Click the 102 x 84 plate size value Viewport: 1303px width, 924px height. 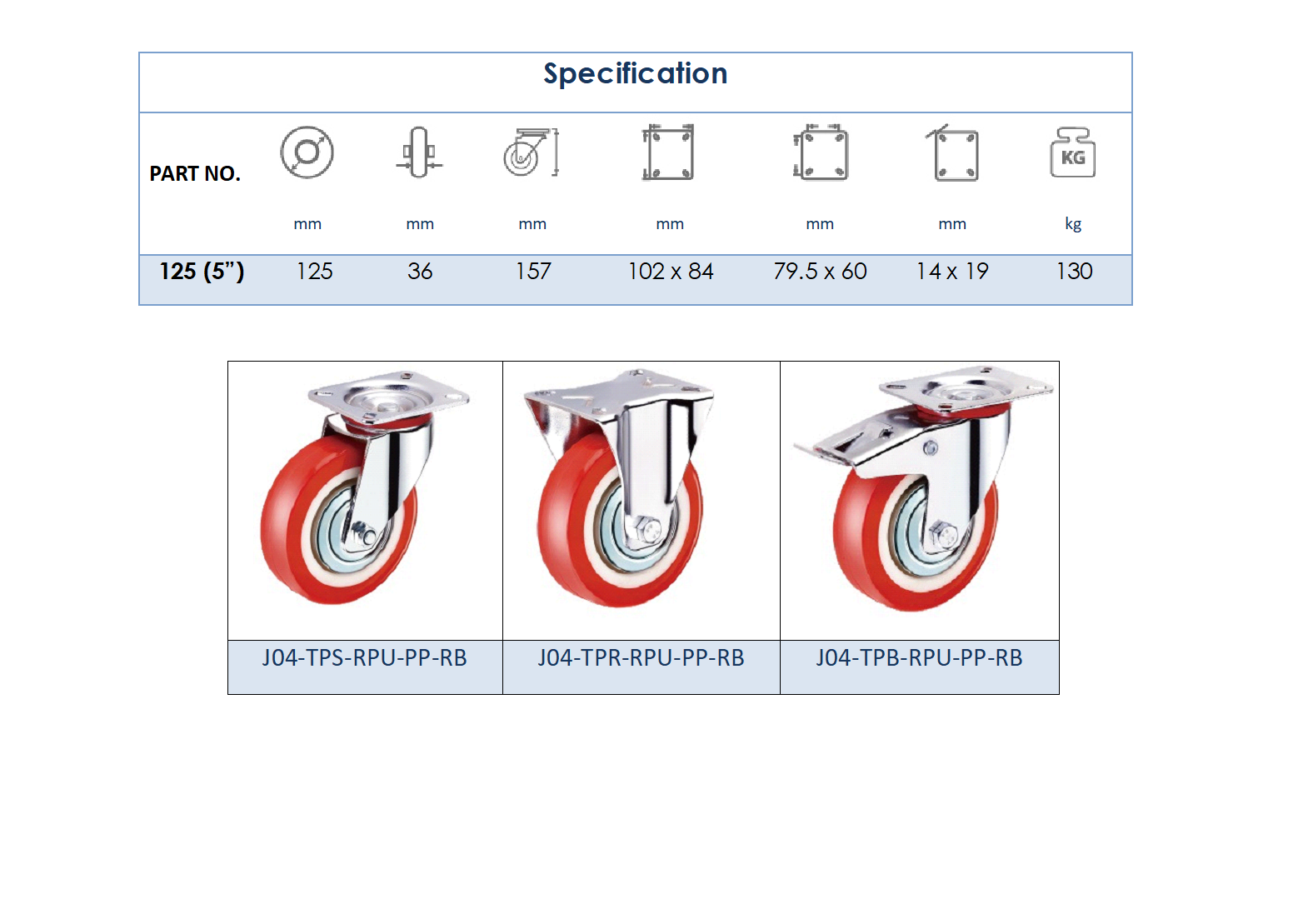[x=671, y=272]
